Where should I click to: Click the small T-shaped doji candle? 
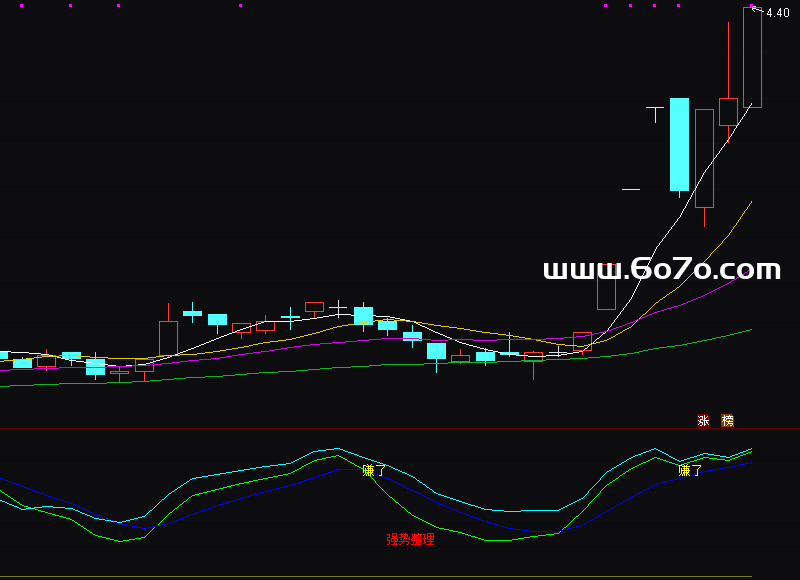coord(655,108)
